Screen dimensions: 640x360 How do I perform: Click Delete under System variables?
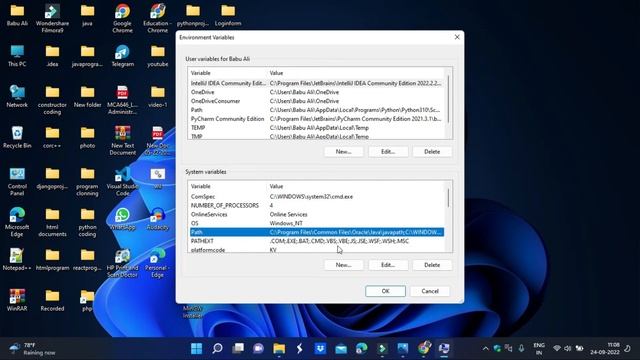pos(432,265)
